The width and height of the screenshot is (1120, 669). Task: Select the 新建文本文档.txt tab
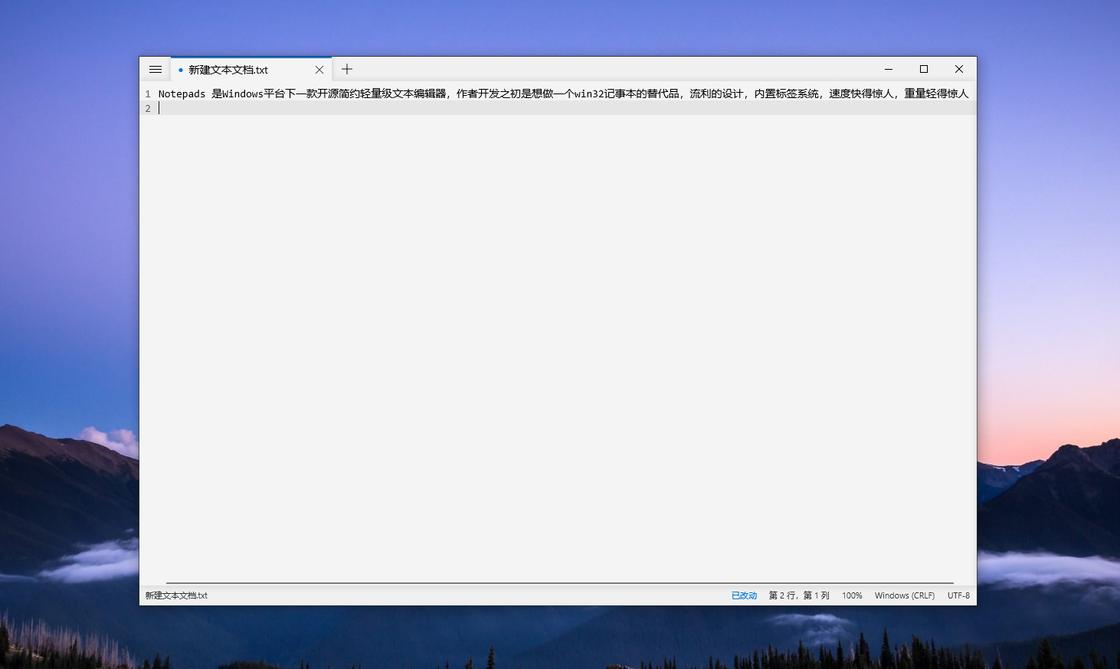pyautogui.click(x=228, y=70)
